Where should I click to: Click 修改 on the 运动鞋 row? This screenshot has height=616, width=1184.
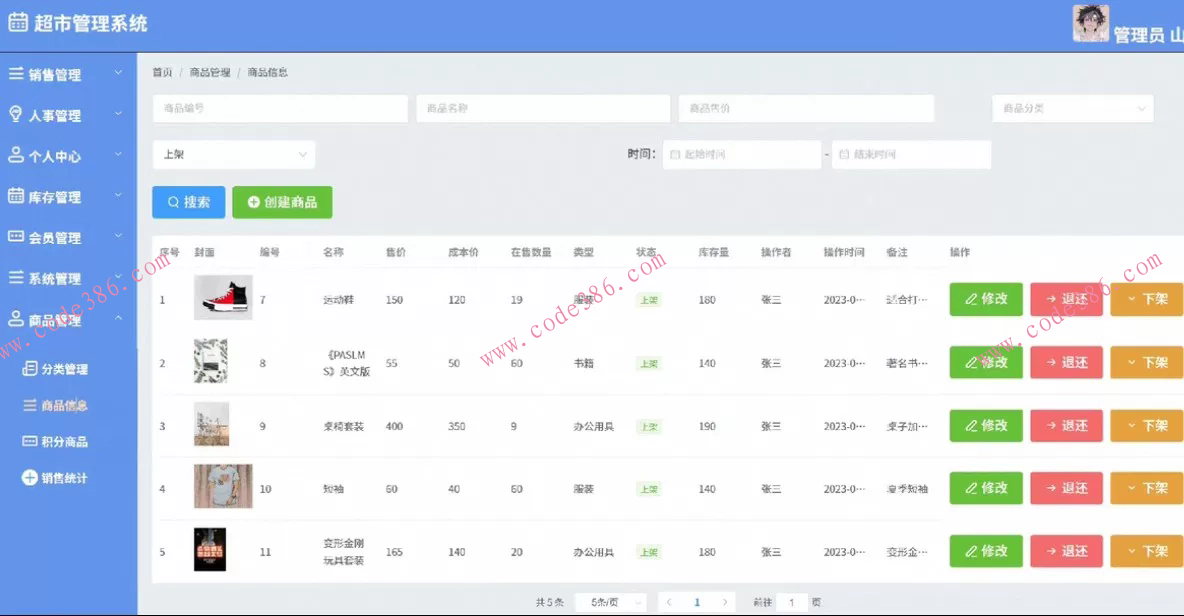pos(985,299)
